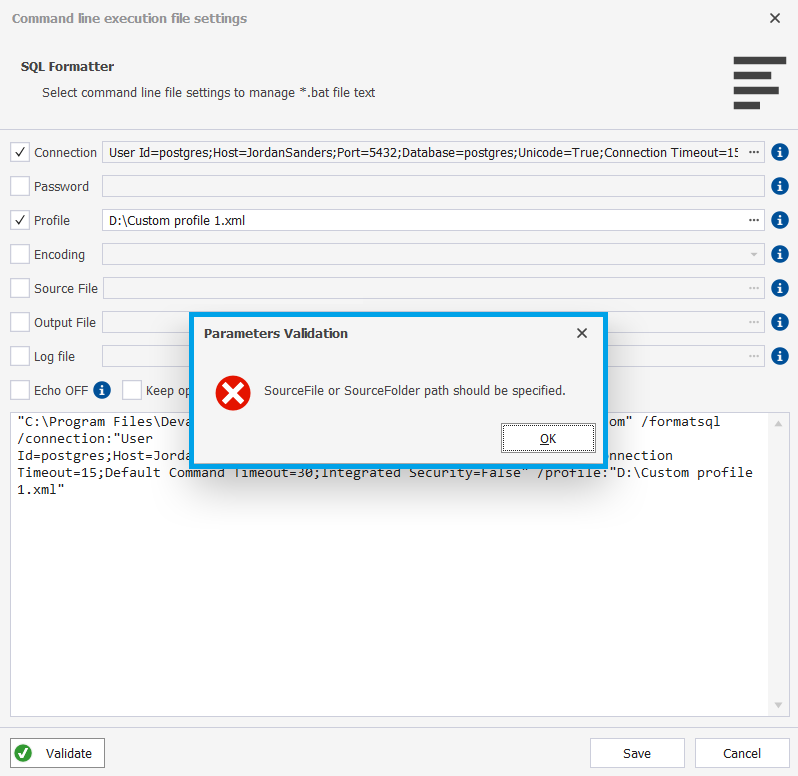Open the Output File ellipsis browse button

[754, 322]
